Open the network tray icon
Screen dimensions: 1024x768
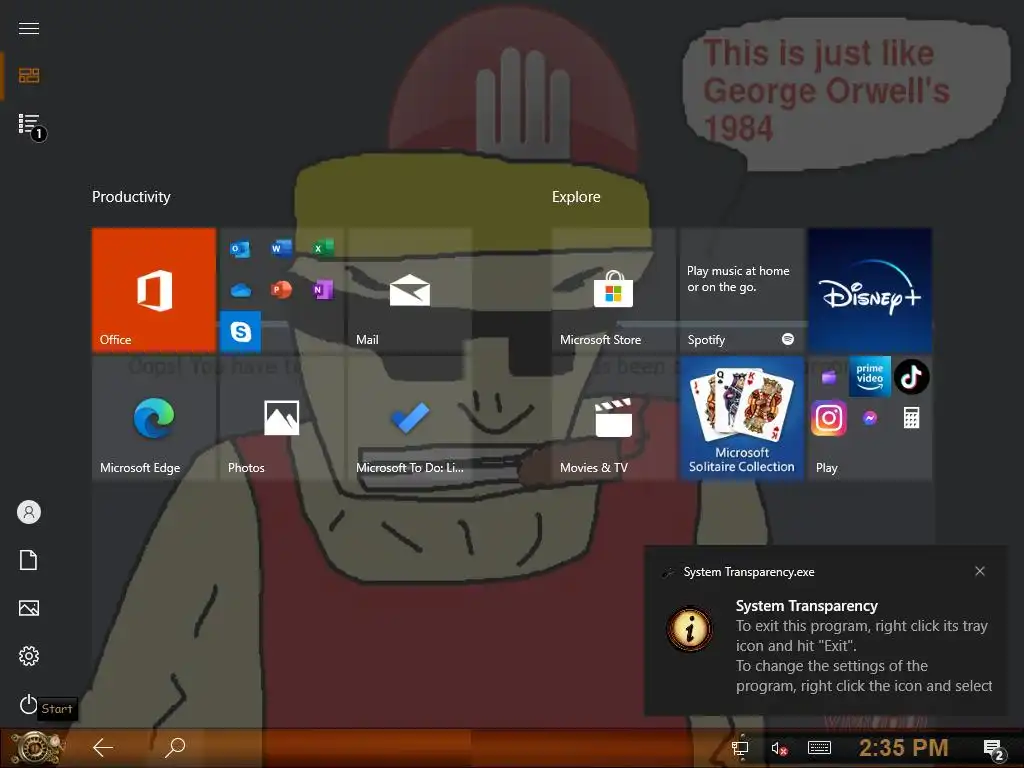pyautogui.click(x=739, y=748)
